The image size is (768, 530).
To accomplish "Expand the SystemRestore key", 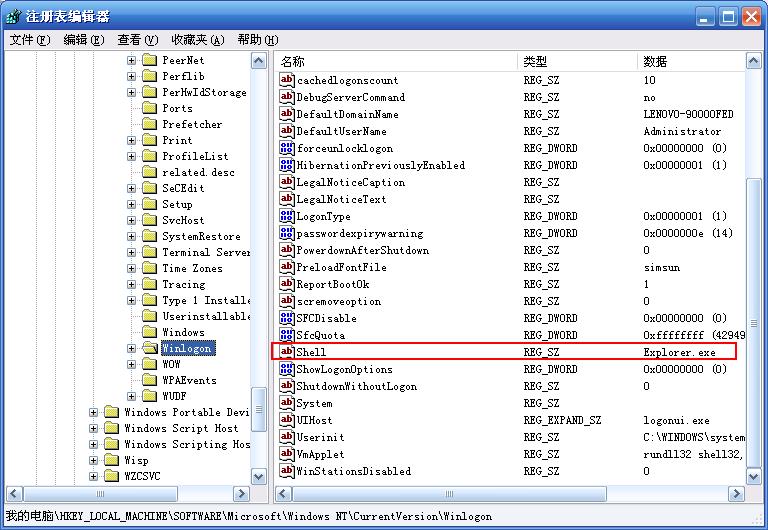I will coord(131,236).
